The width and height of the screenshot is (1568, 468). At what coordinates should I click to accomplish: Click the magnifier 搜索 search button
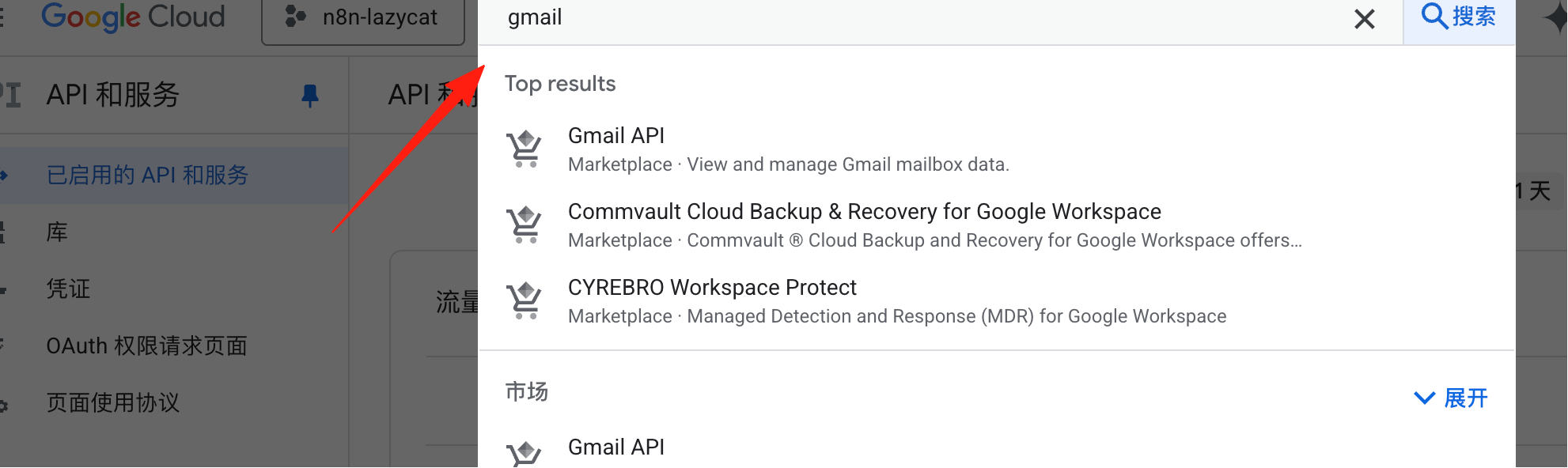pos(1459,17)
